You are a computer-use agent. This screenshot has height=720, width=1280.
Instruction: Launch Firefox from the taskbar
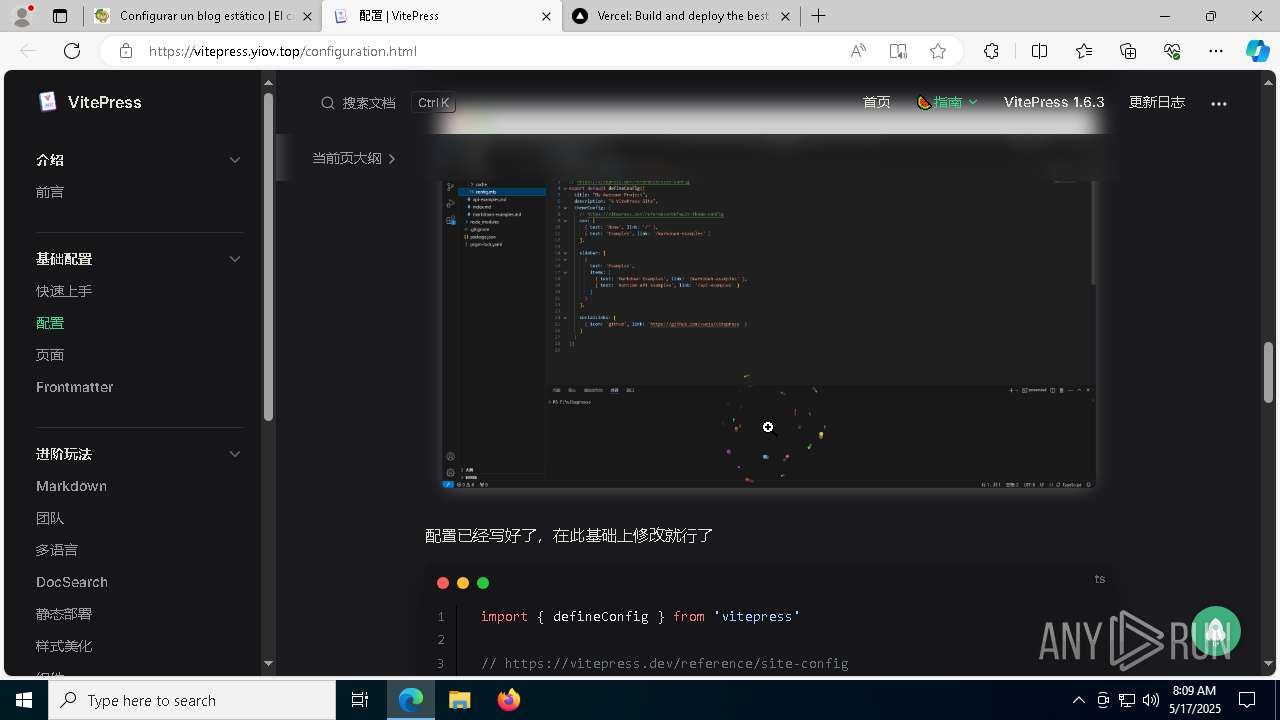[x=509, y=700]
